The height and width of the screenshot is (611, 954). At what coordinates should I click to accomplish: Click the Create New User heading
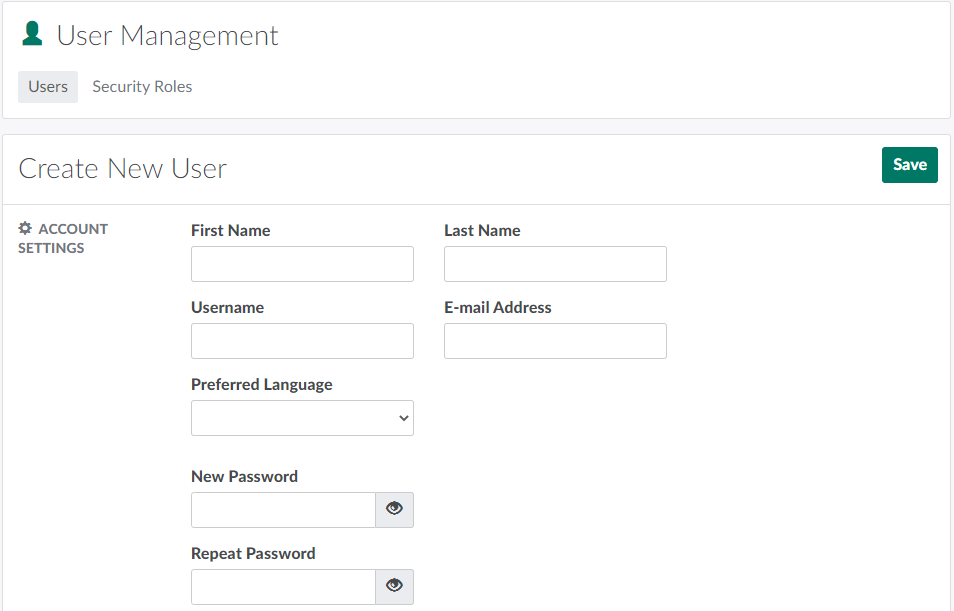pos(123,169)
